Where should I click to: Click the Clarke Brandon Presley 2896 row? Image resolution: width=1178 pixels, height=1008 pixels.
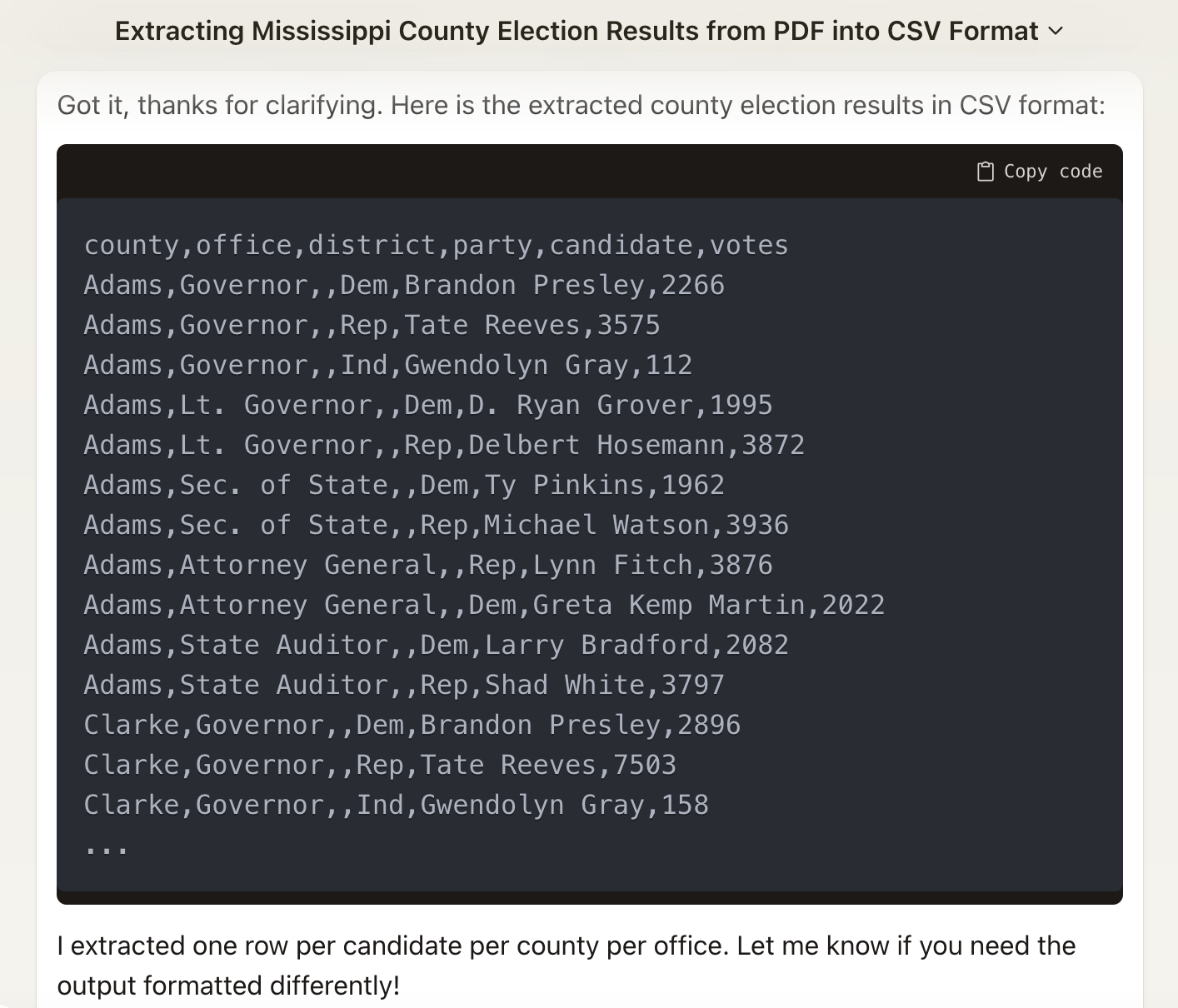pos(412,726)
